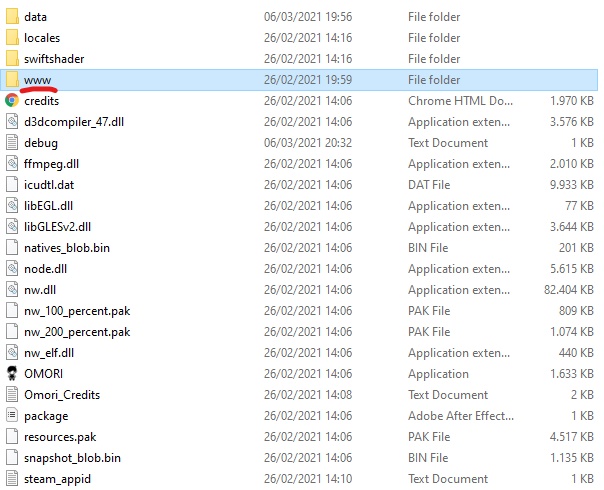
Task: Click the '5.615 KB' size value
Action: (572, 269)
